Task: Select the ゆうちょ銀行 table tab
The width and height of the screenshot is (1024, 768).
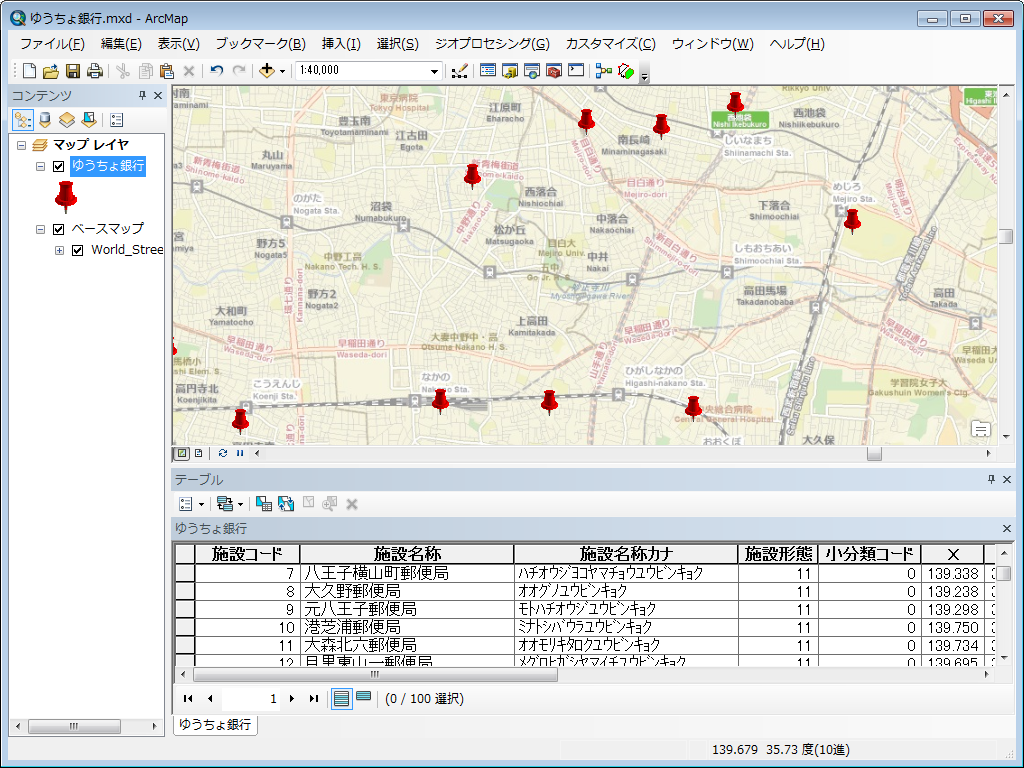Action: (215, 724)
